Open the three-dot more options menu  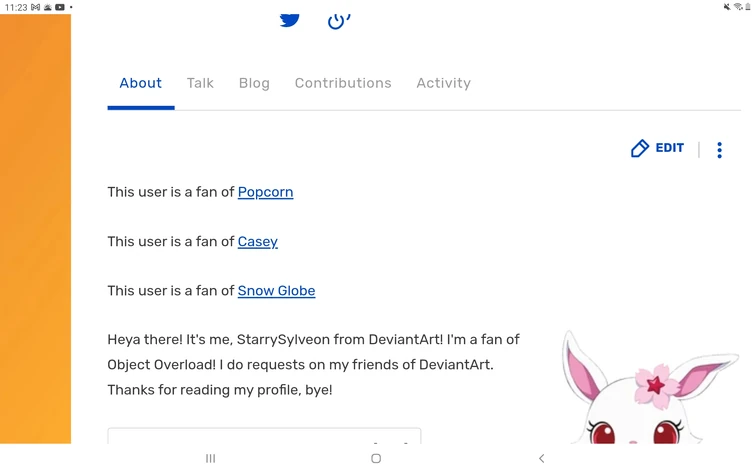tap(719, 150)
